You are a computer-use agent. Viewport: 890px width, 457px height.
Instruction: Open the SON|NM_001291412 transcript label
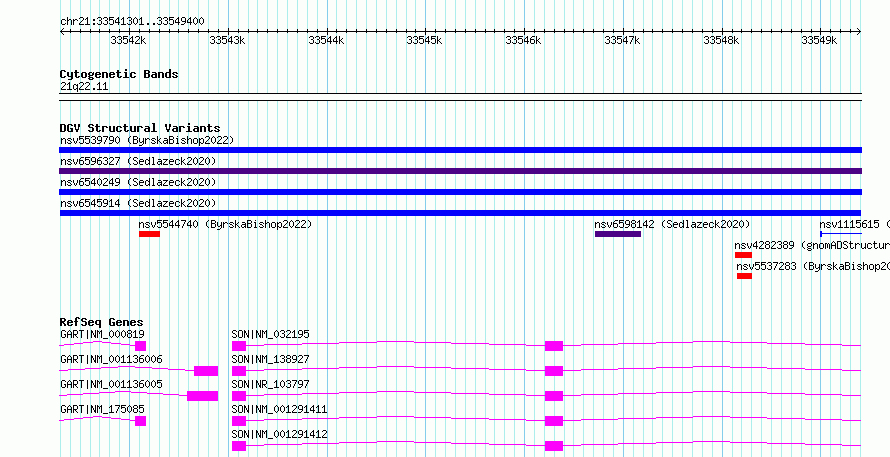coord(280,434)
